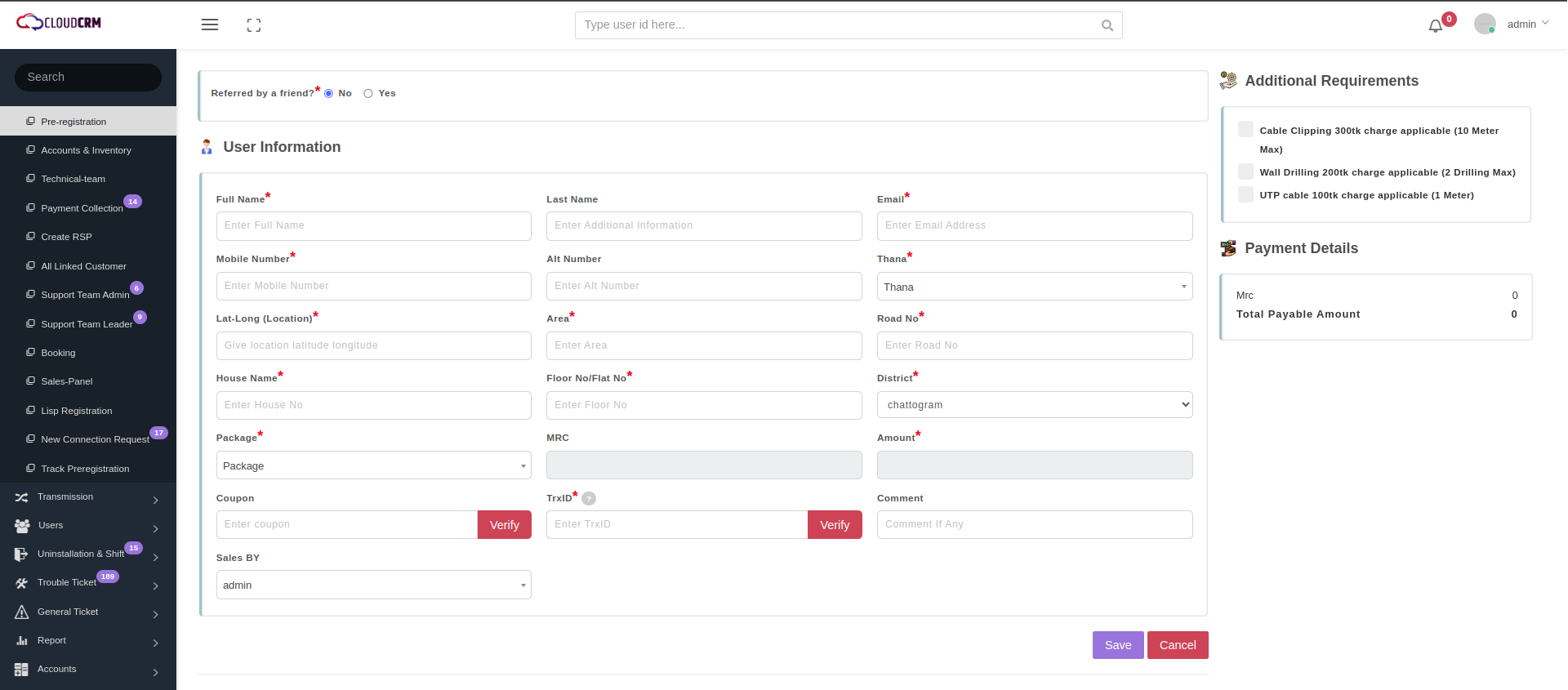This screenshot has height=690, width=1568.
Task: Select Yes for referred by a friend
Action: 368,94
